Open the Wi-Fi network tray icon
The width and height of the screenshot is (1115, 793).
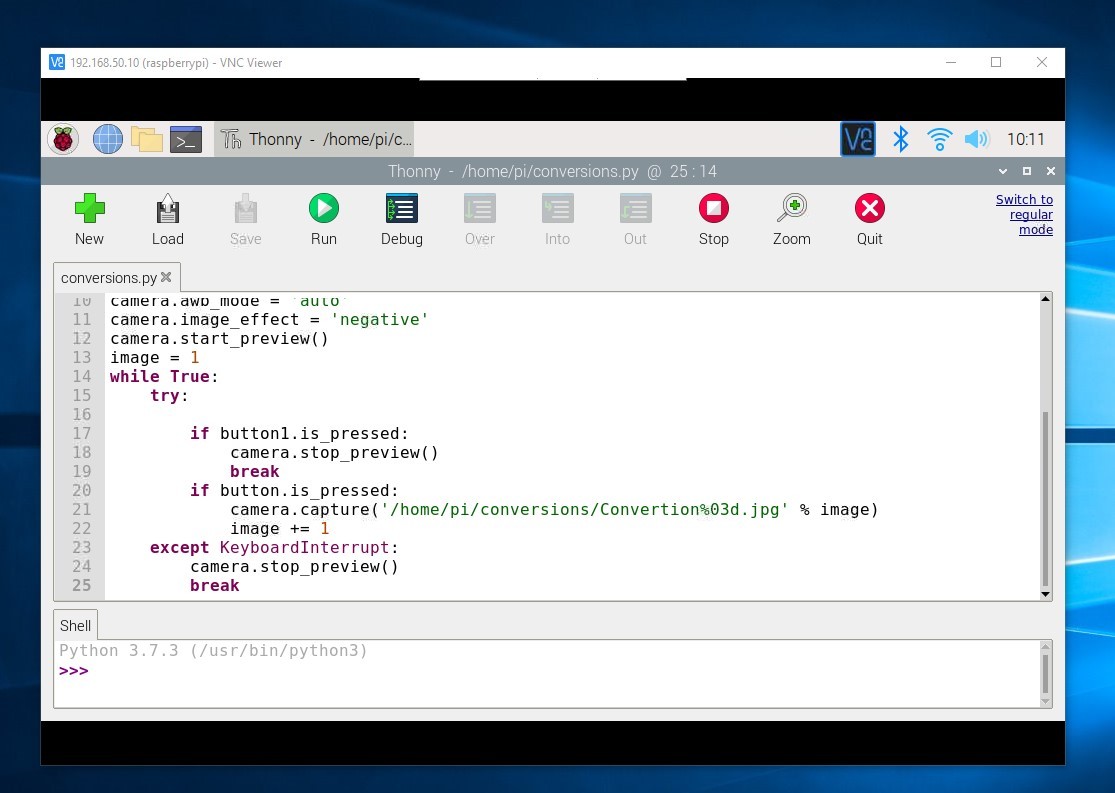939,139
